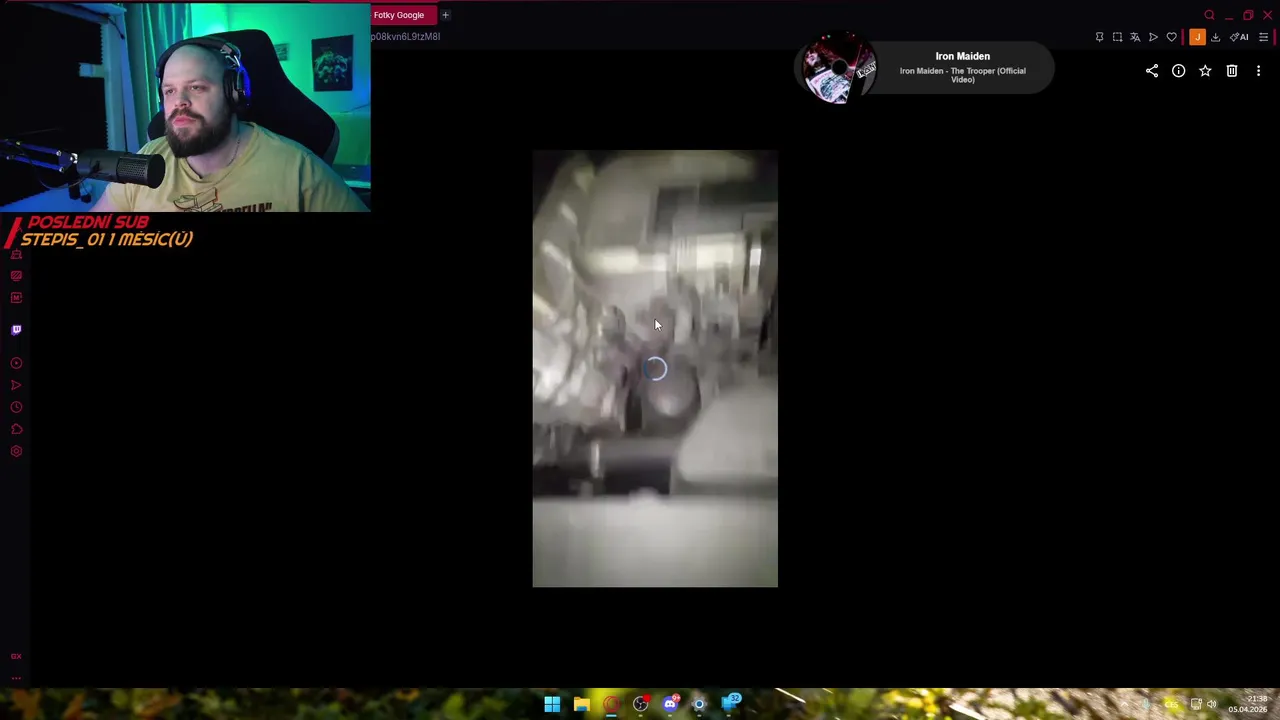Click the address bar URL text
The width and height of the screenshot is (1280, 720).
coord(406,37)
